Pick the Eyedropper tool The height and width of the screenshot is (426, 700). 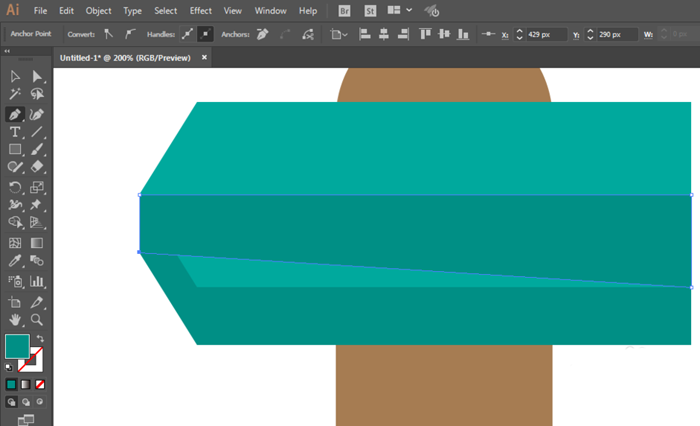15,261
